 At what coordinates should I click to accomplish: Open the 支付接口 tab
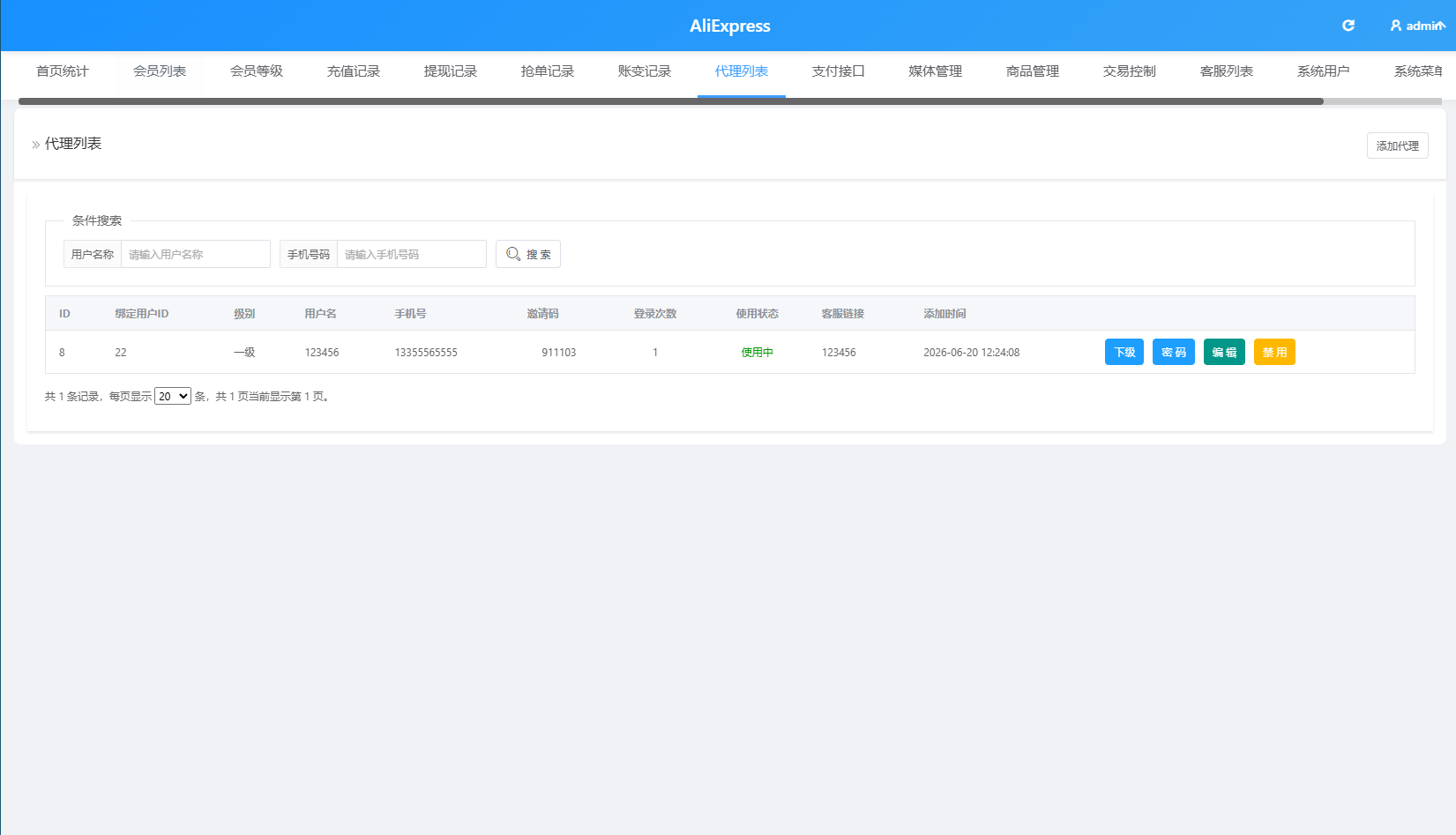839,71
